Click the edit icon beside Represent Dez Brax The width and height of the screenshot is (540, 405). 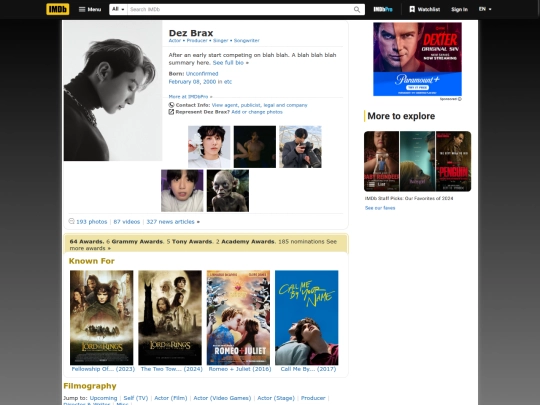pyautogui.click(x=171, y=112)
